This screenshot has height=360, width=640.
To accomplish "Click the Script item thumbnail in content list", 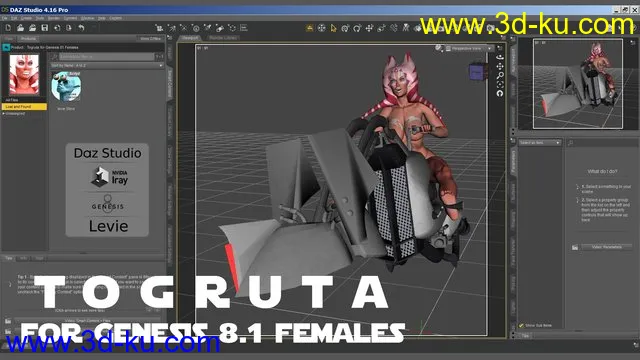I will coord(66,87).
